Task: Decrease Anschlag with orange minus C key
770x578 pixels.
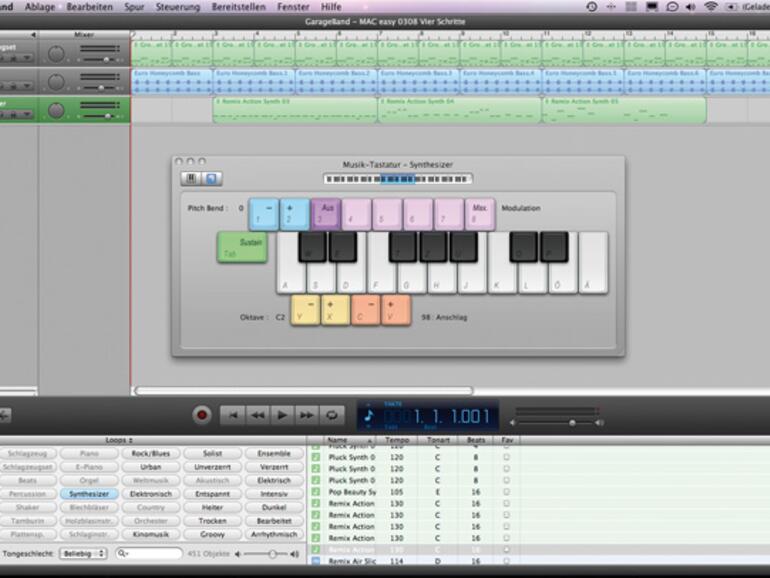Action: (366, 310)
